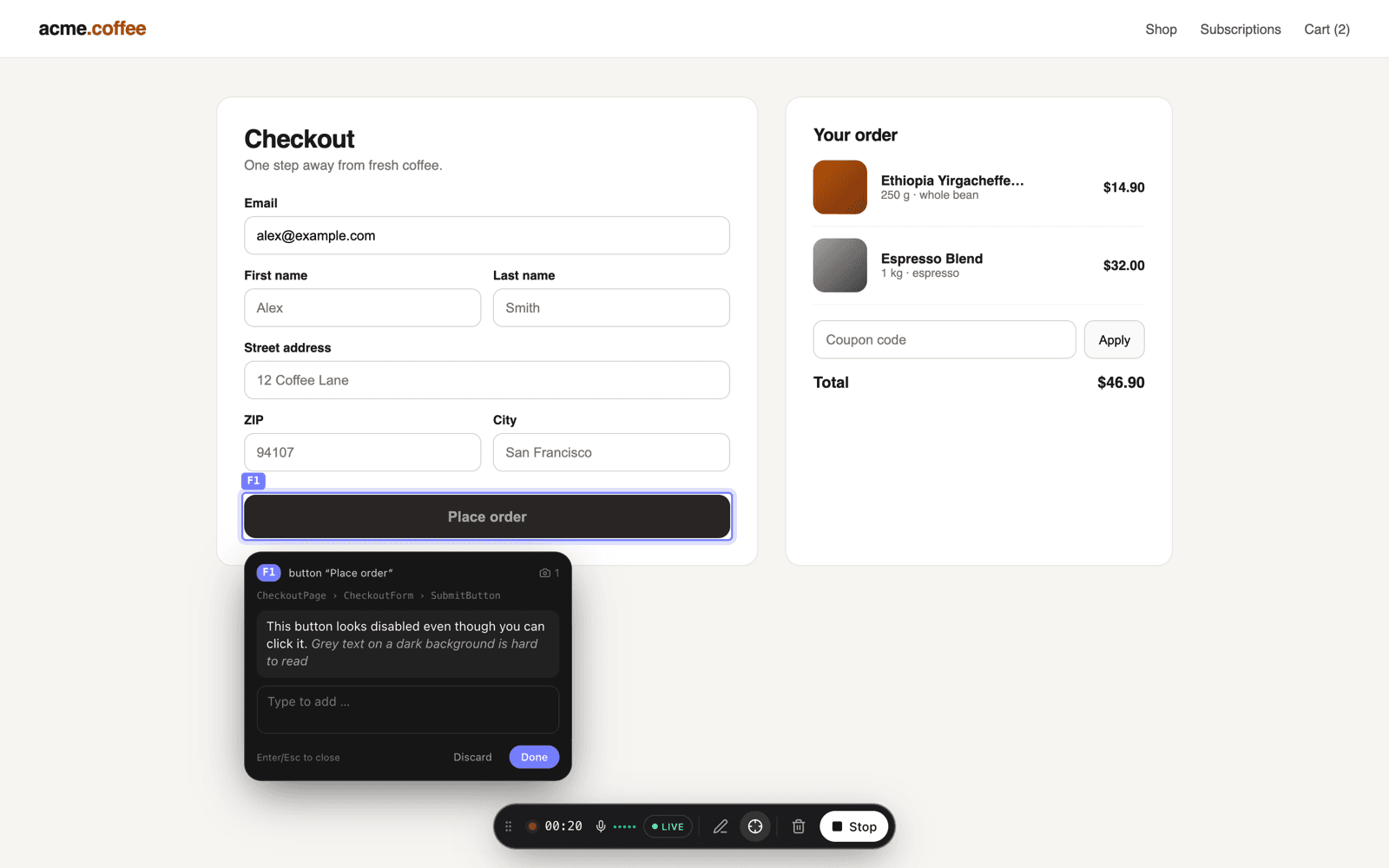Click the $14.90 price
Viewport: 1389px width, 868px height.
[x=1123, y=187]
